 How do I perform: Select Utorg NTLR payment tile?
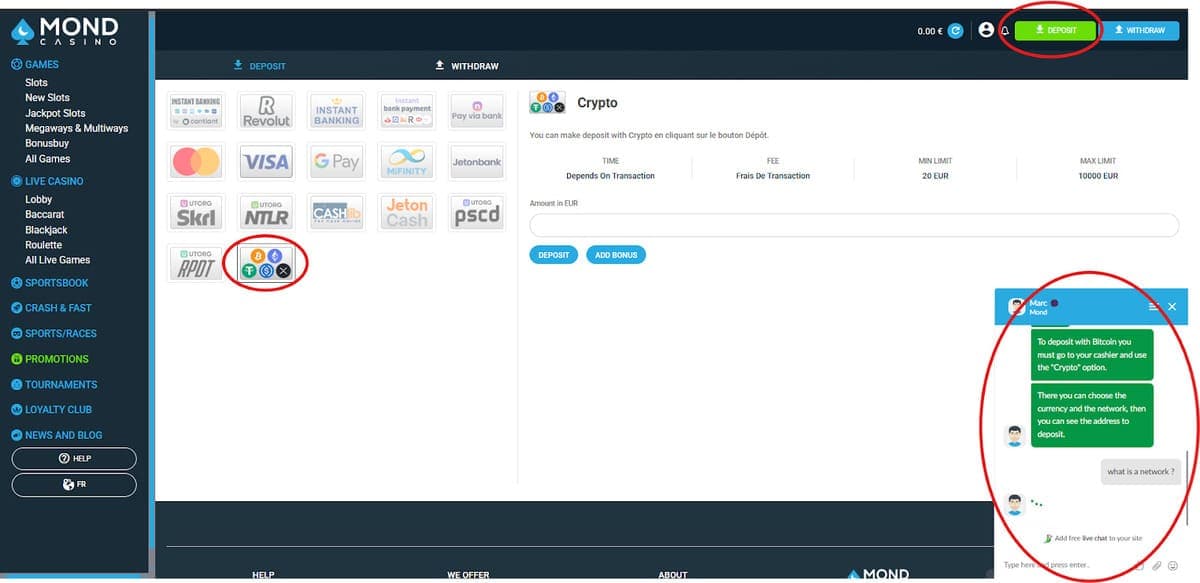(x=266, y=212)
